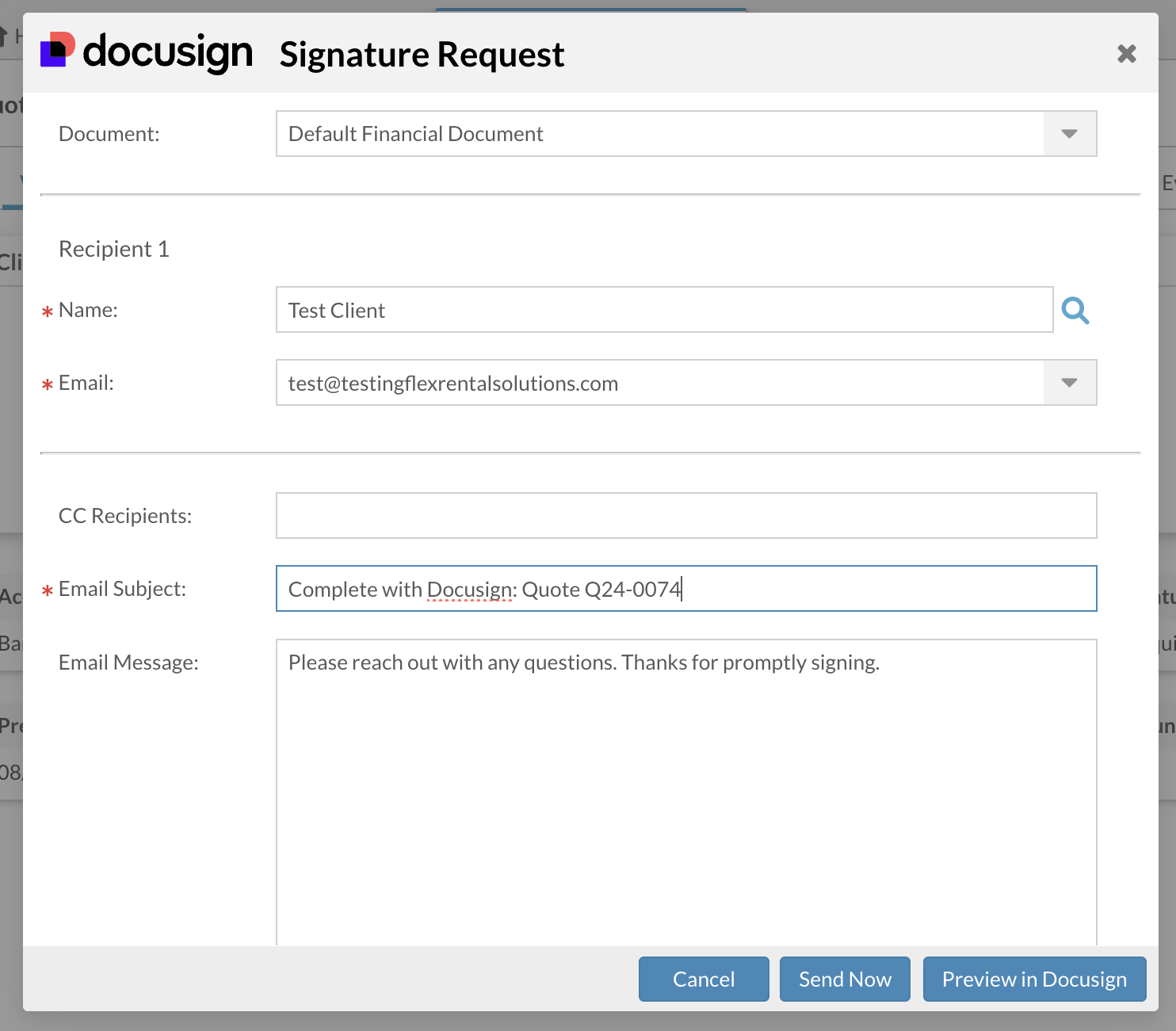1176x1031 pixels.
Task: Click inside the Email Subject field
Action: (x=872, y=589)
